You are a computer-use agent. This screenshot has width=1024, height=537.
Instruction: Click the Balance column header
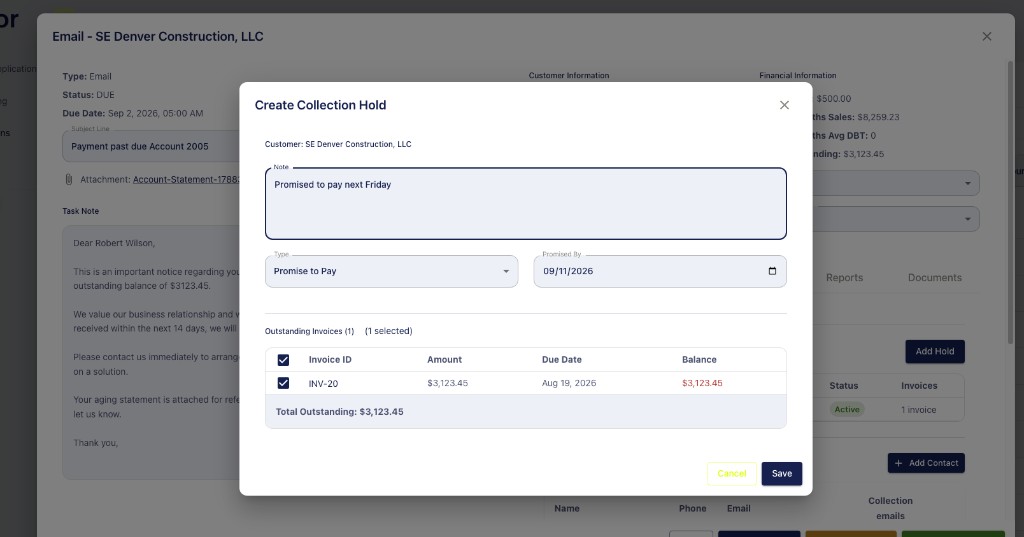(699, 360)
